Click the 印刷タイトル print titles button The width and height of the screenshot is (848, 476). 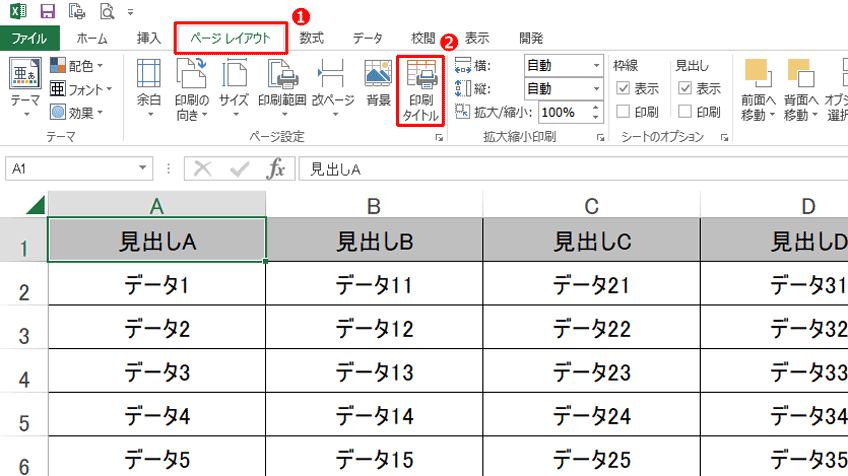[421, 90]
